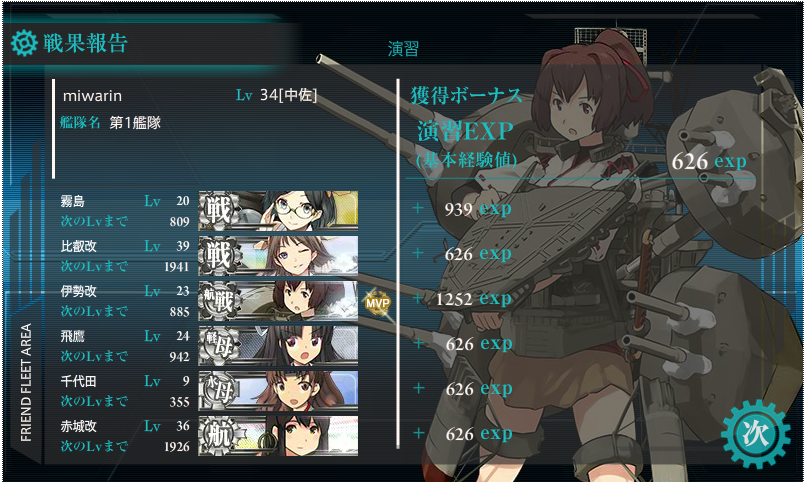Select the 飛鷹 portrait banner
The image size is (804, 482).
pos(278,346)
